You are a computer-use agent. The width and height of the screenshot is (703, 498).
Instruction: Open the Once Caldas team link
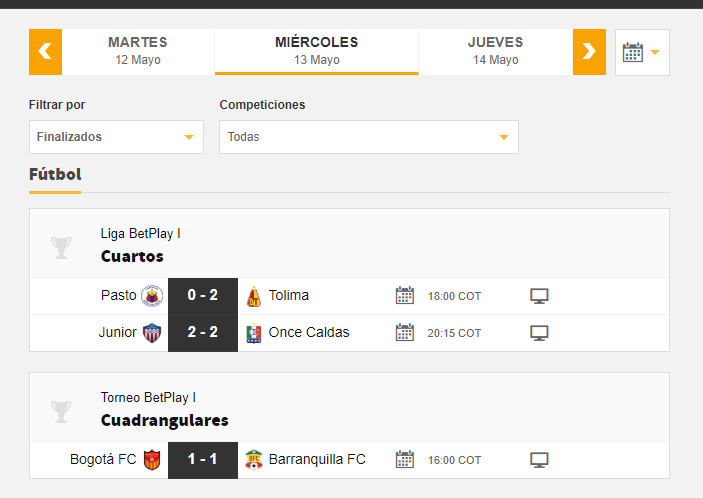(309, 333)
